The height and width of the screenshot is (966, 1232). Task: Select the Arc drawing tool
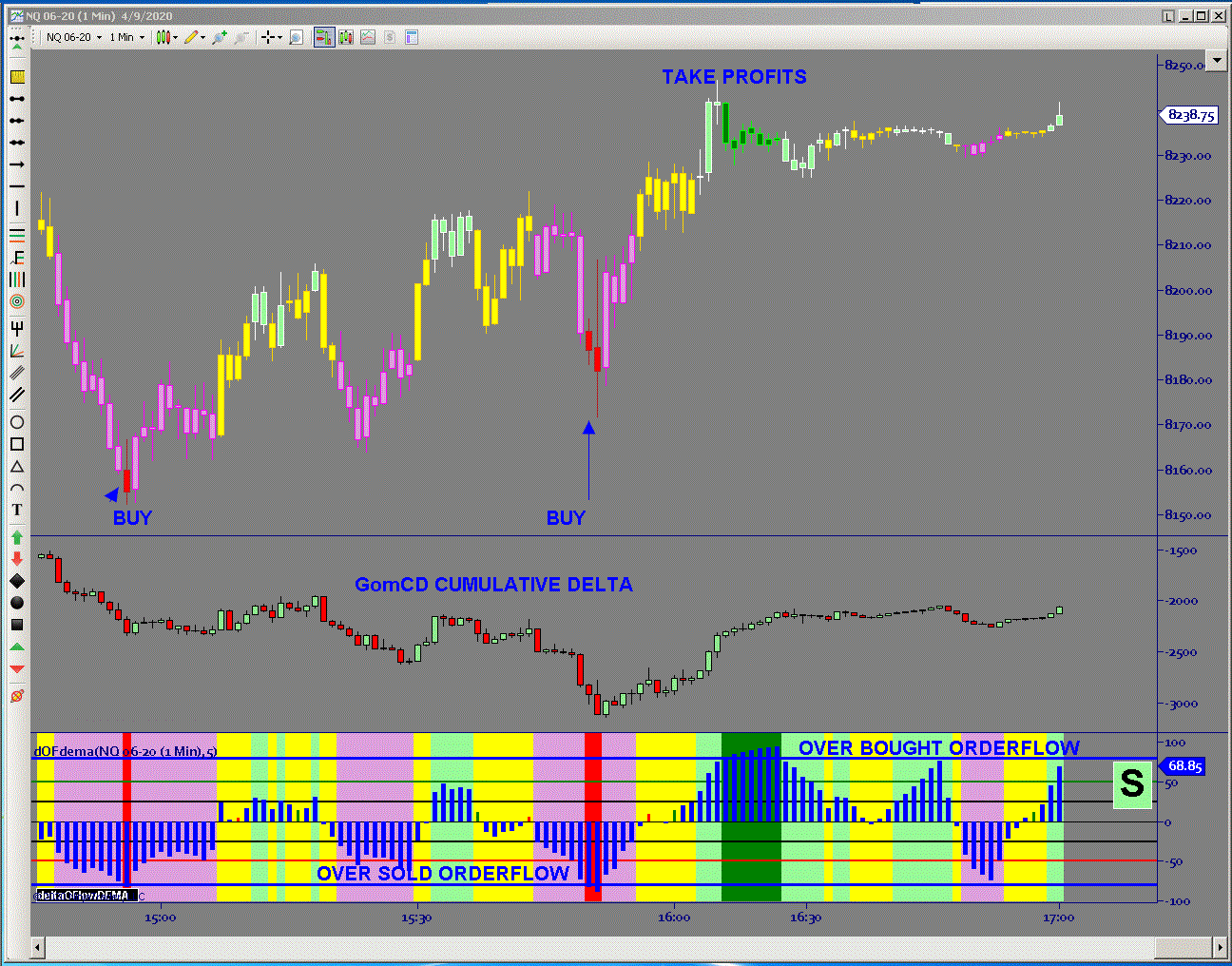(17, 489)
